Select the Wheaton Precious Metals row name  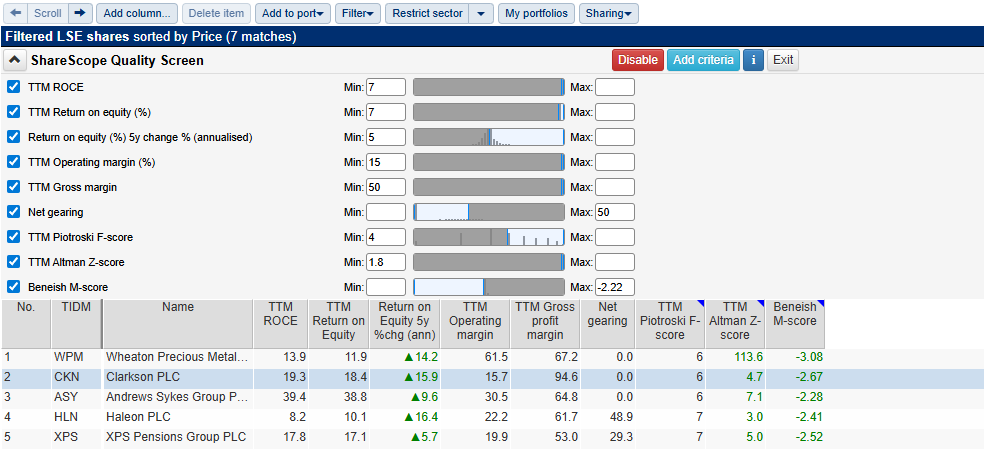coord(177,357)
